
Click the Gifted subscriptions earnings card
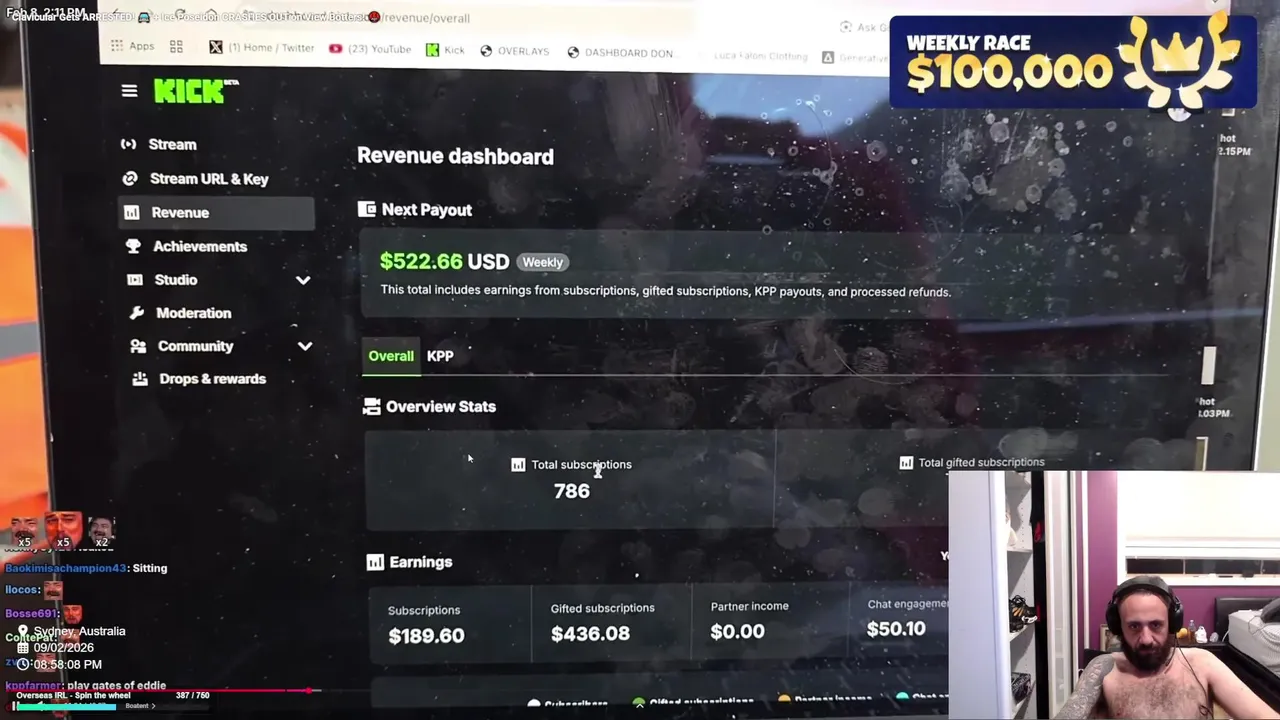point(610,622)
